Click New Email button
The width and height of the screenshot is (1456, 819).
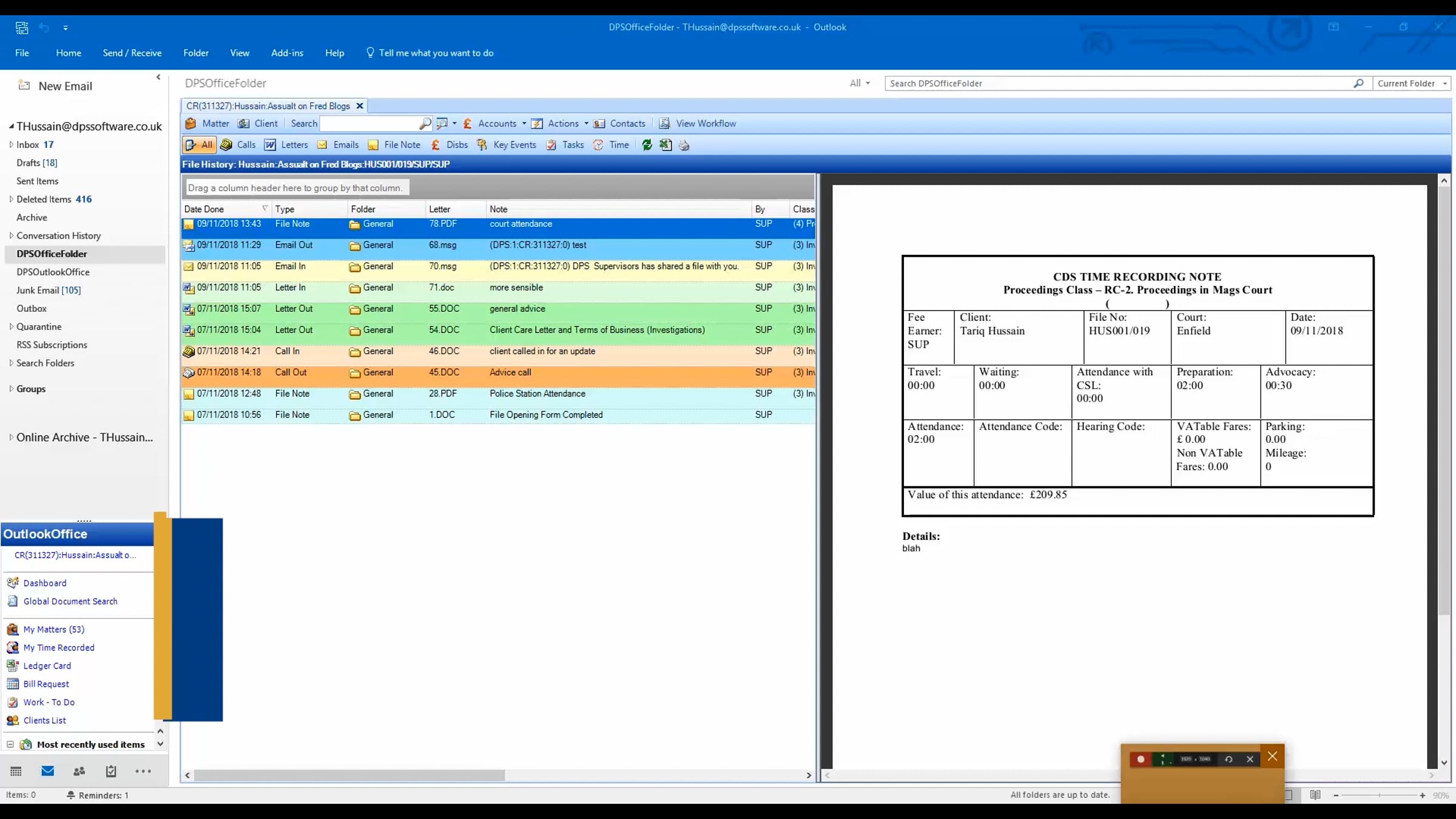point(55,86)
